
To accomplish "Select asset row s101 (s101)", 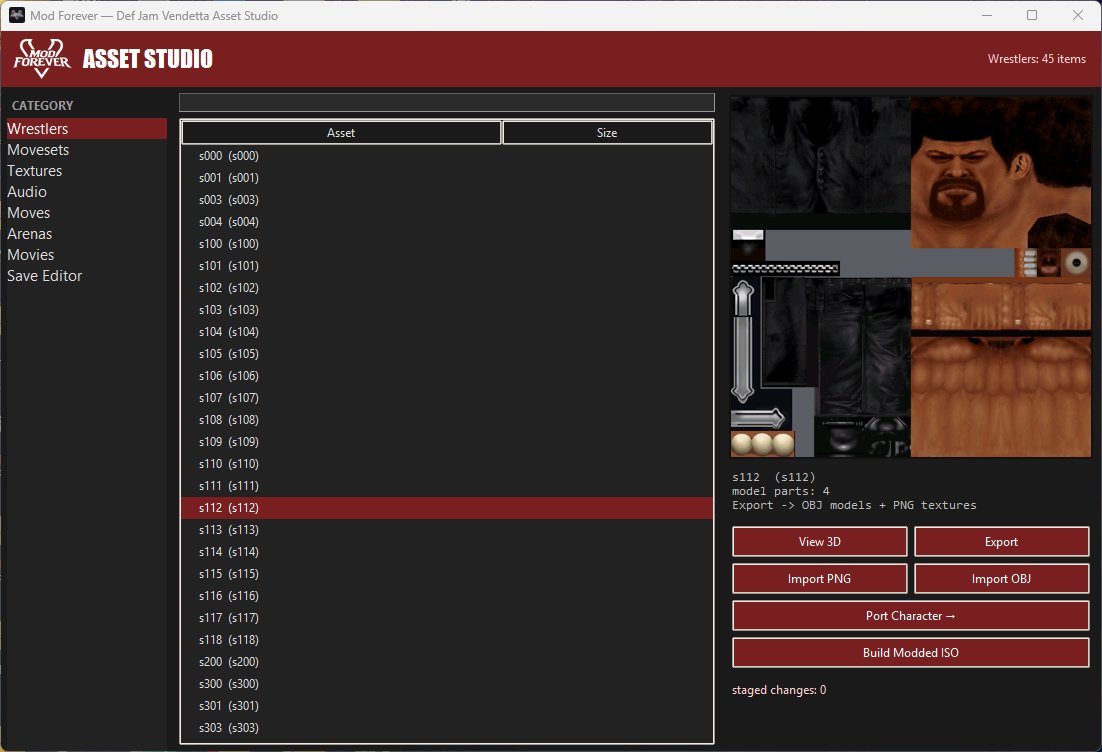I will click(447, 266).
